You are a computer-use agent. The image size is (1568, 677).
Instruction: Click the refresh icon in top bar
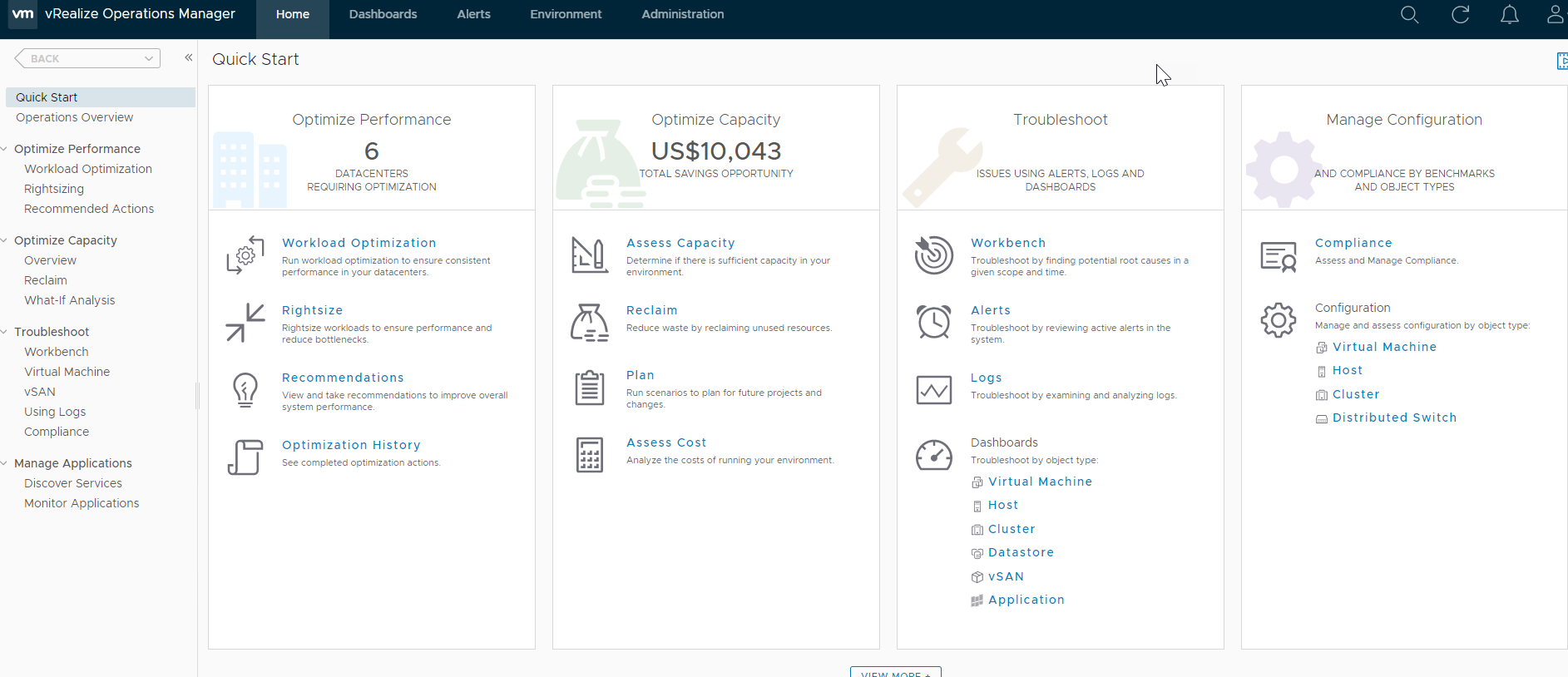click(x=1460, y=15)
